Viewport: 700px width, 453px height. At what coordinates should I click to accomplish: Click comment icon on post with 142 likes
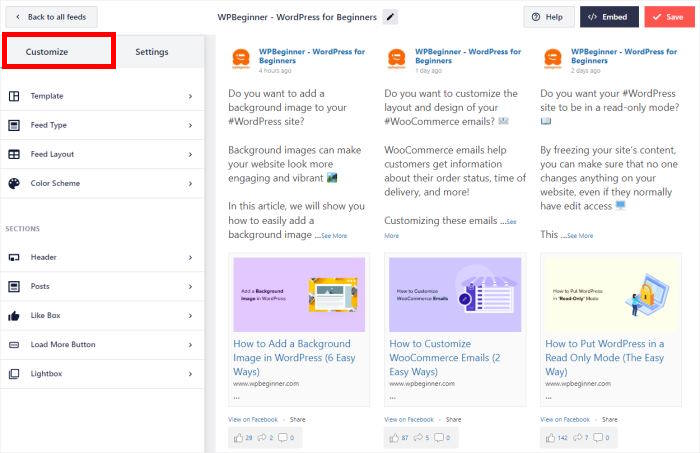(x=598, y=437)
